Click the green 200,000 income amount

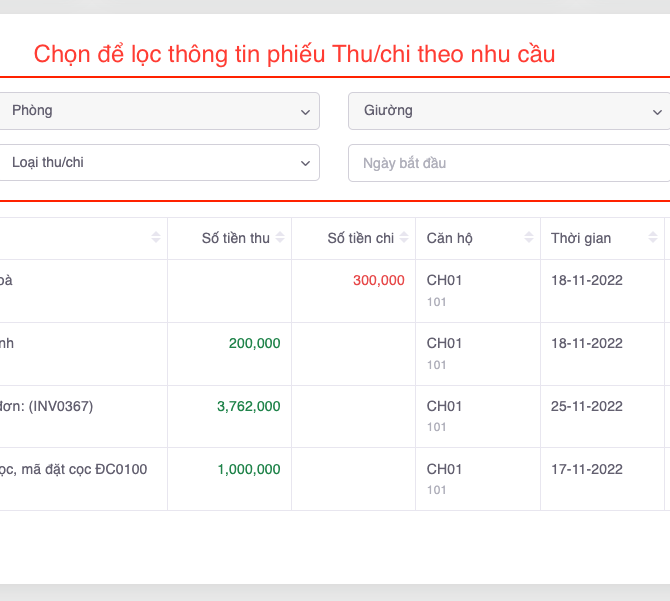(x=254, y=344)
